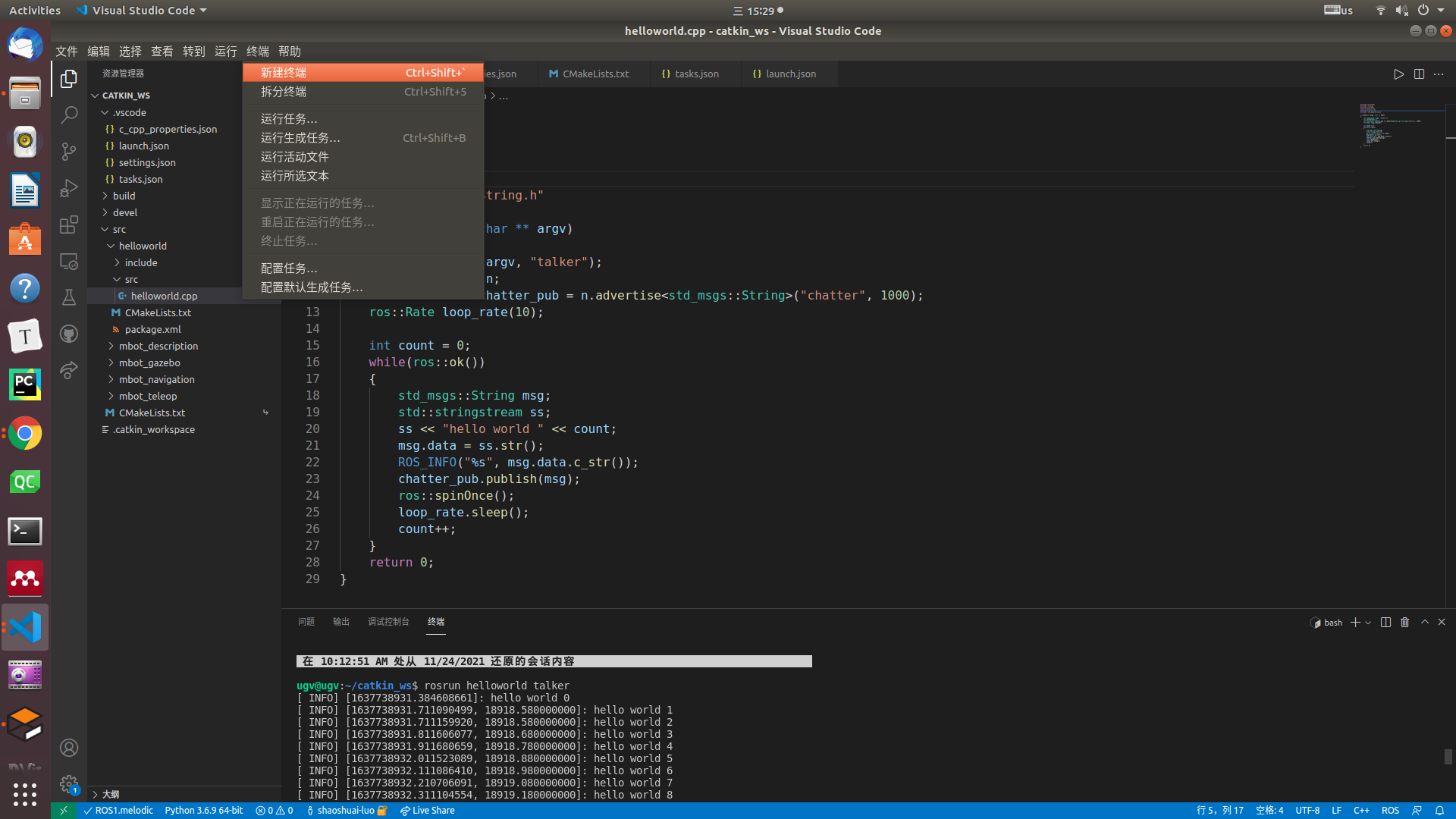
Task: Click the 终端 terminal tab
Action: click(x=436, y=621)
